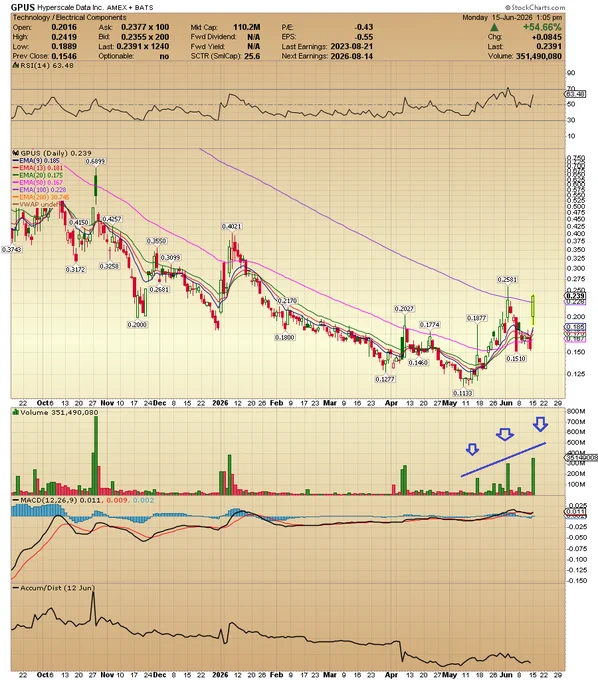Click the 0.2000 November low label
598x680 pixels.
pyautogui.click(x=137, y=324)
